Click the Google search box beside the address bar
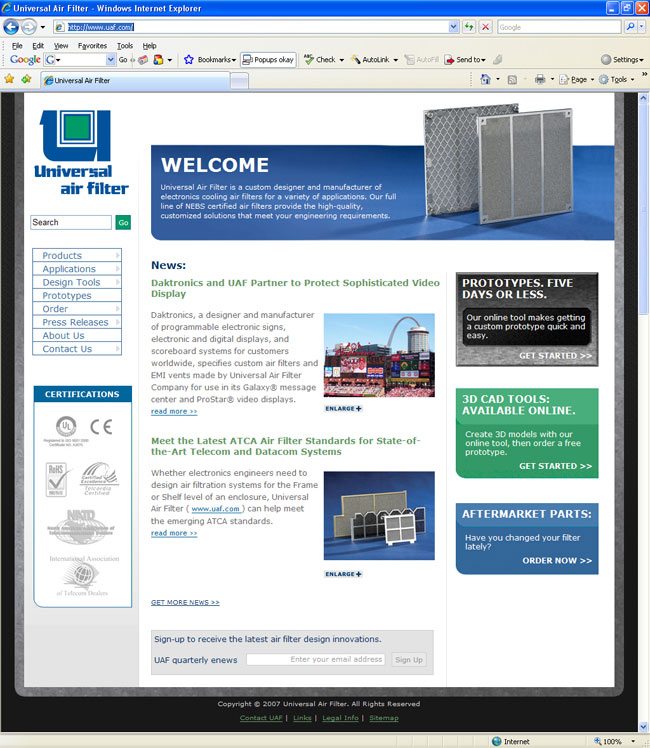650x748 pixels. 559,27
